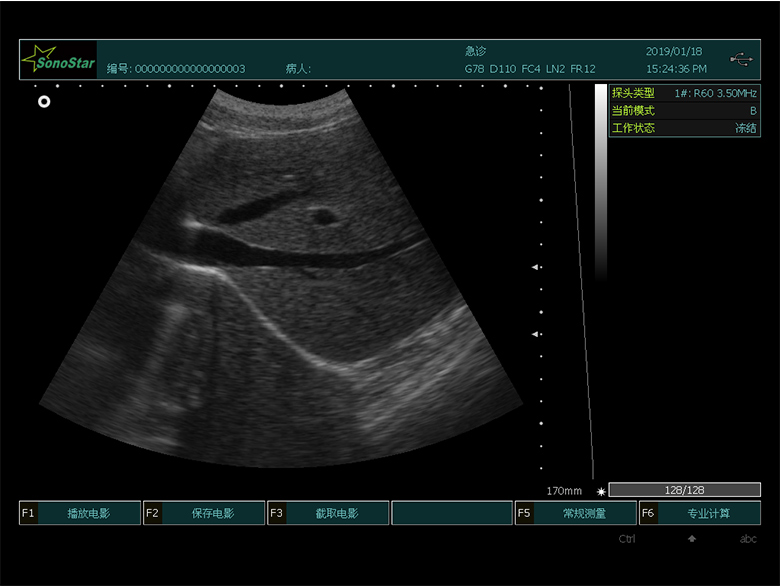The image size is (780, 588).
Task: Click the grayscale gradient bar
Action: pos(600,180)
